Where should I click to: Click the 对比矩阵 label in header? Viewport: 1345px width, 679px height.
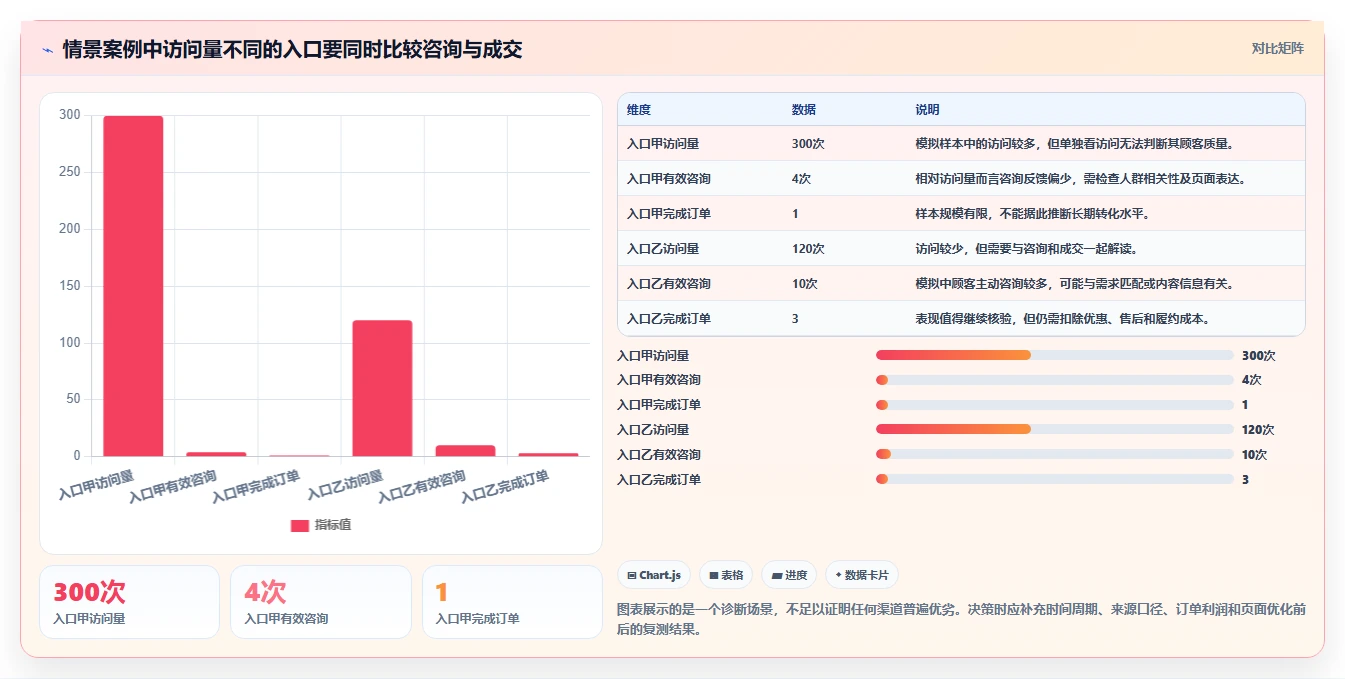point(1277,48)
